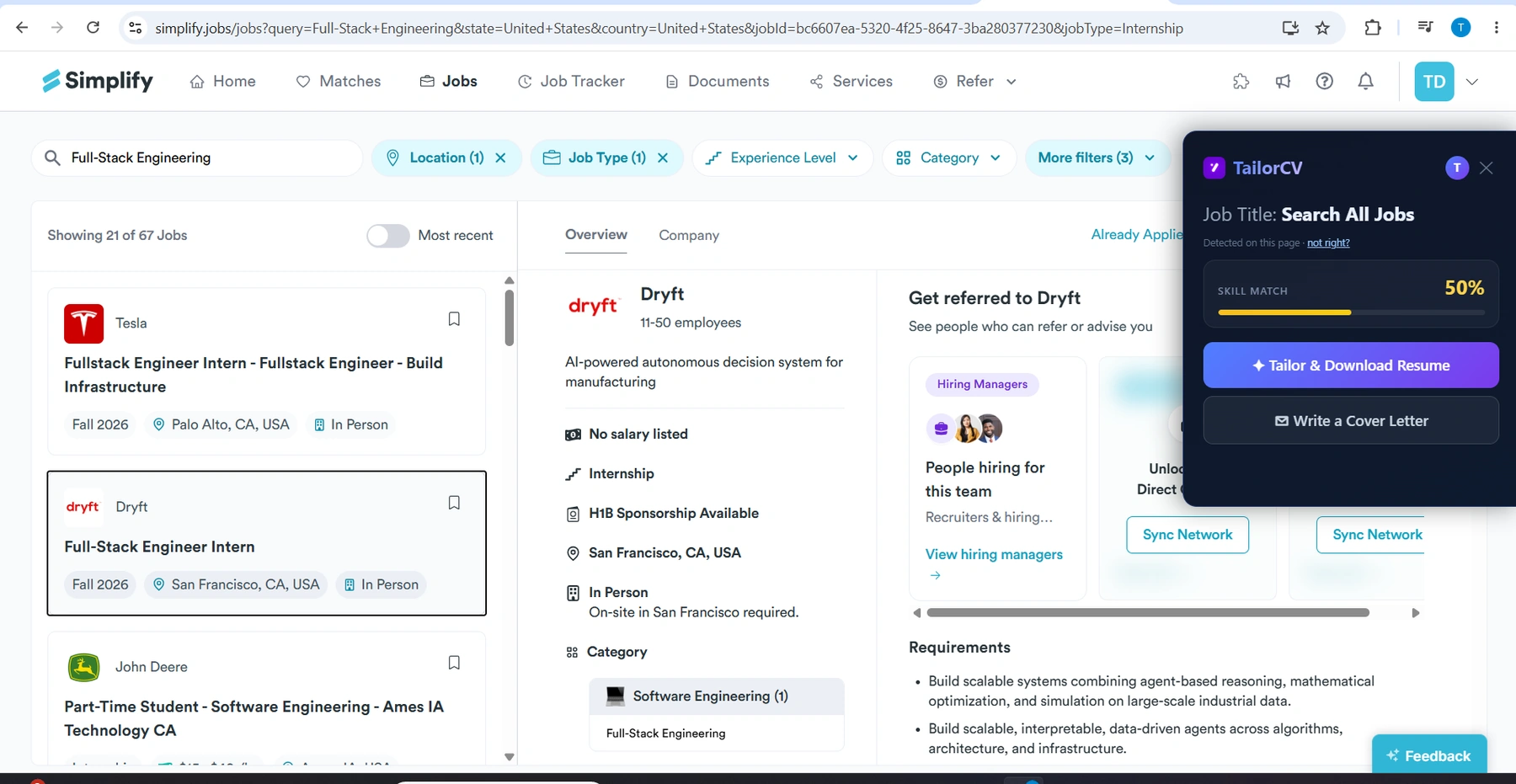Click the Dryft company logo in overview
This screenshot has width=1516, height=784.
(593, 306)
